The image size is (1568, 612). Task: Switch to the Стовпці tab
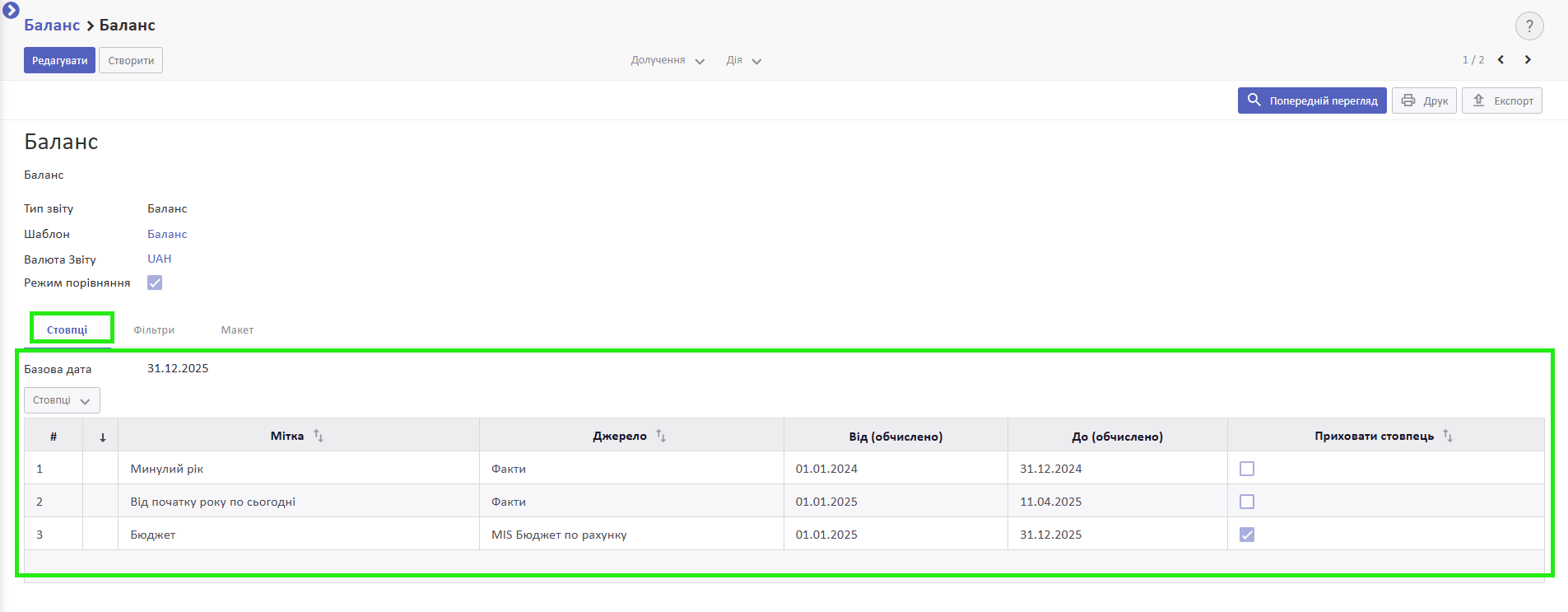tap(67, 329)
